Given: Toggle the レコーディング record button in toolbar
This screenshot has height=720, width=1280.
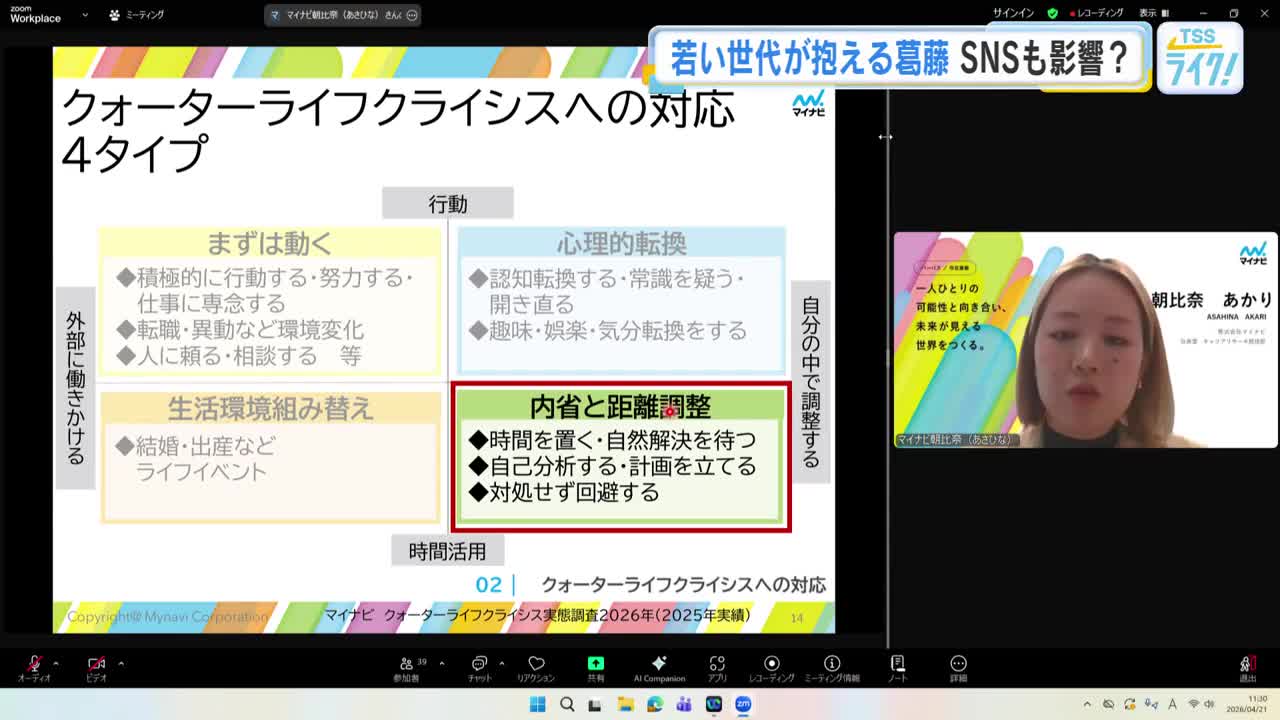Looking at the screenshot, I should point(771,667).
